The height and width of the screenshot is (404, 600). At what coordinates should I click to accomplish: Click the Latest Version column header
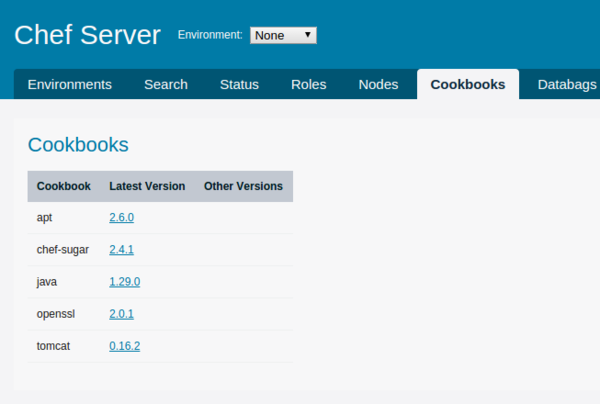147,186
